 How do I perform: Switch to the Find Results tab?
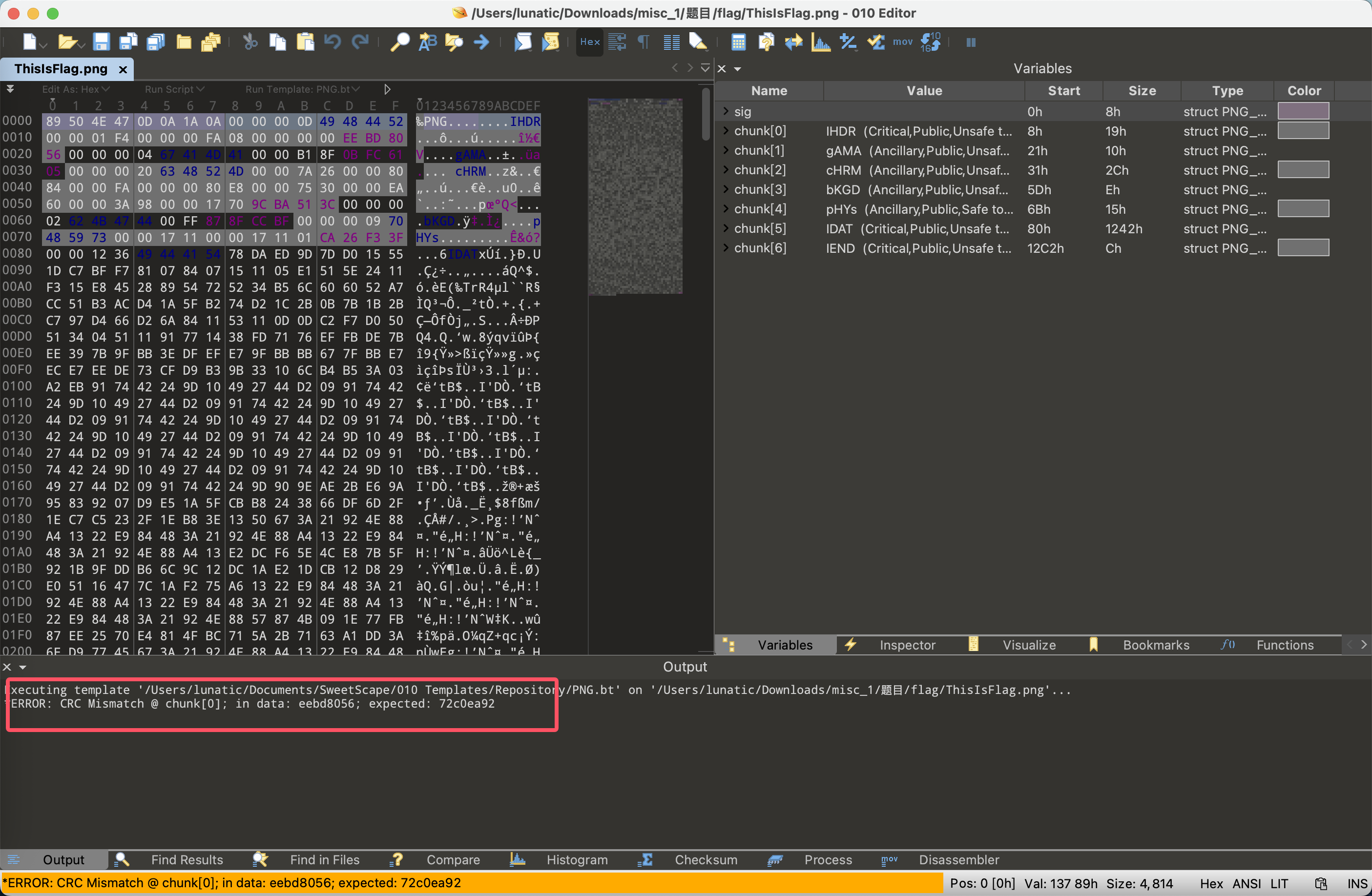point(186,860)
